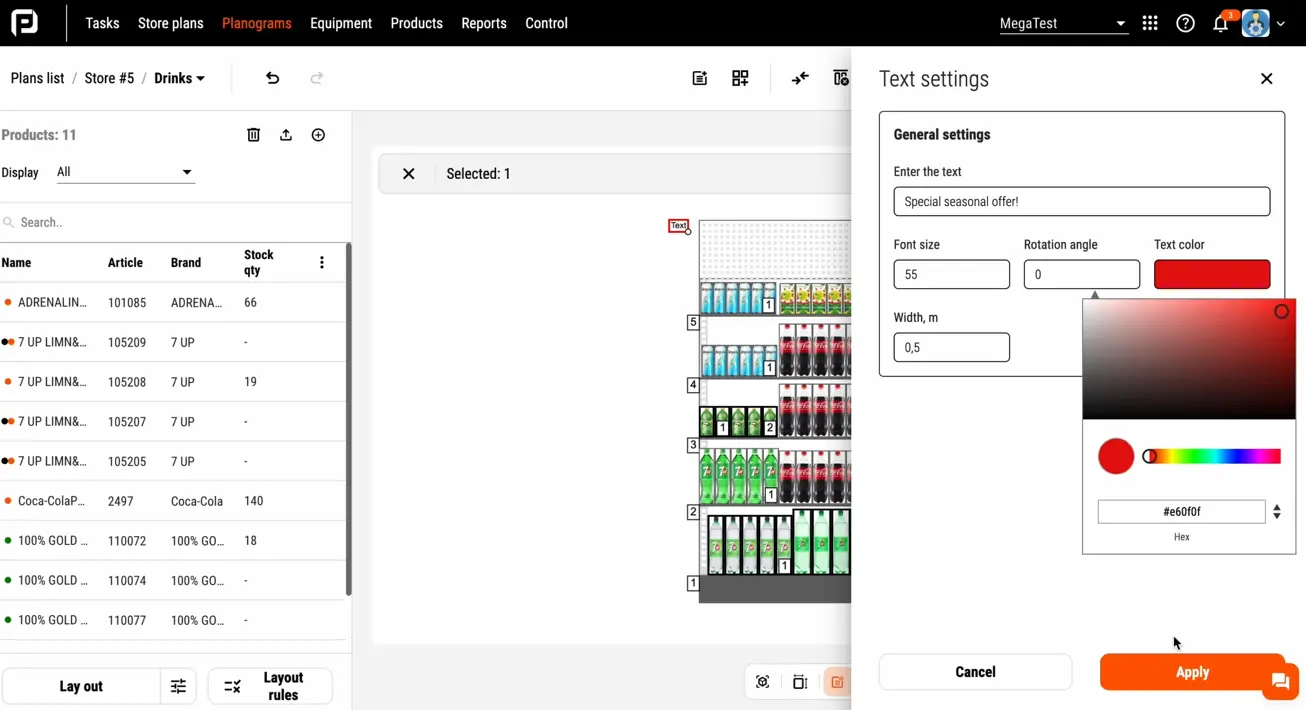Click the delete products trash icon

point(253,134)
